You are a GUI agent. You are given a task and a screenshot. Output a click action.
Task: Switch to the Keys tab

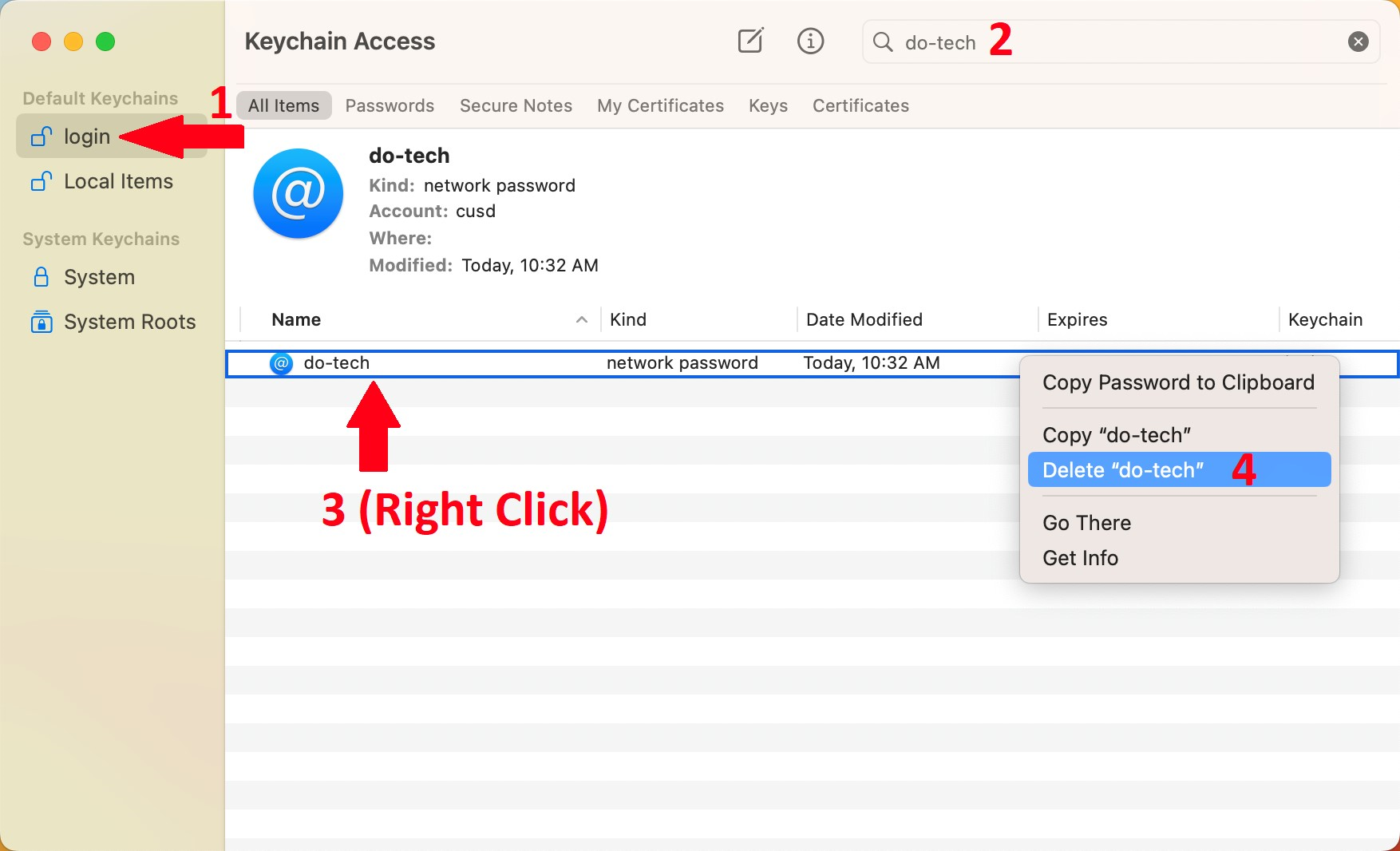pos(768,105)
